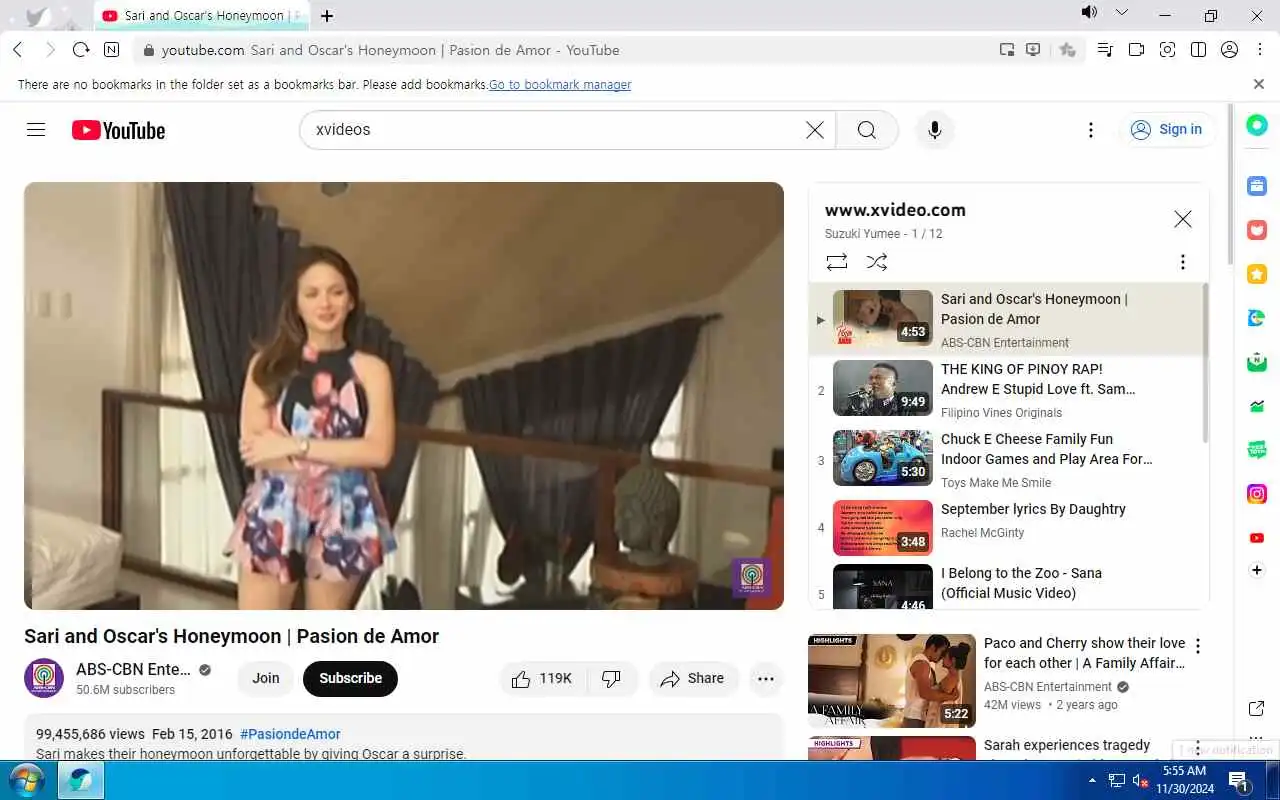This screenshot has width=1280, height=800.
Task: Open the browser profile icon
Action: [x=1230, y=50]
